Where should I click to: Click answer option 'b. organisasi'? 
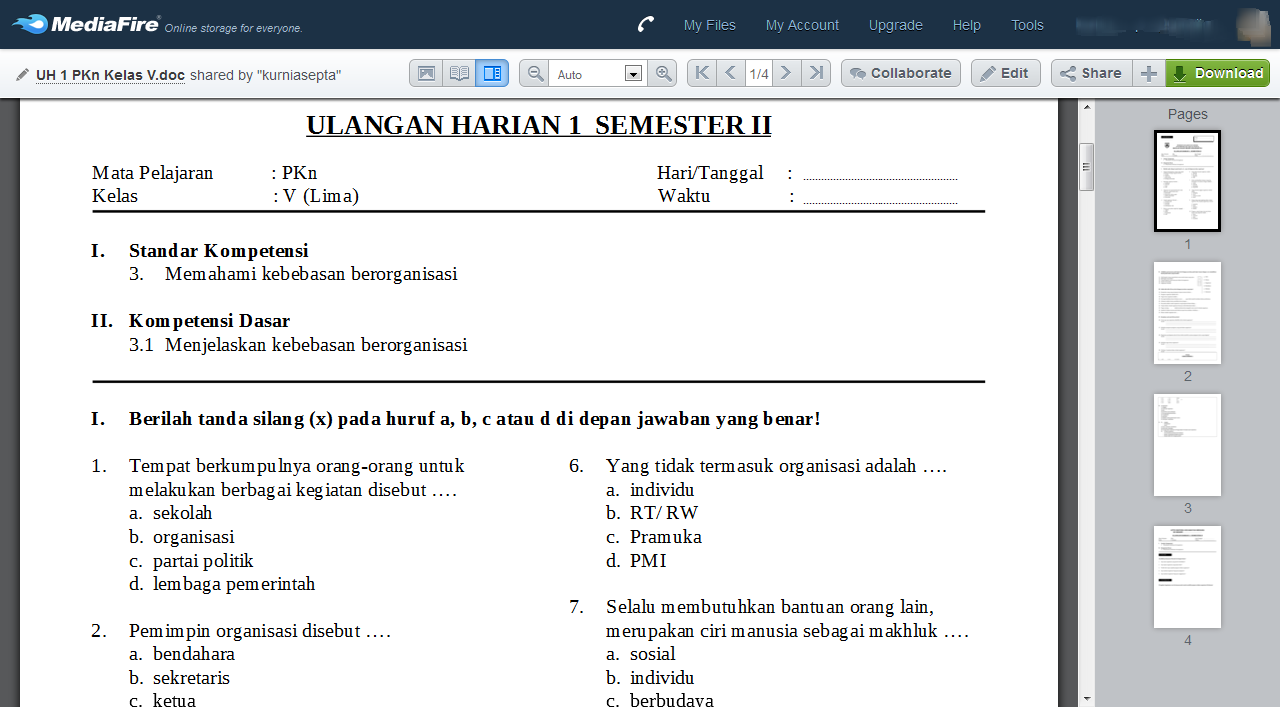point(181,537)
